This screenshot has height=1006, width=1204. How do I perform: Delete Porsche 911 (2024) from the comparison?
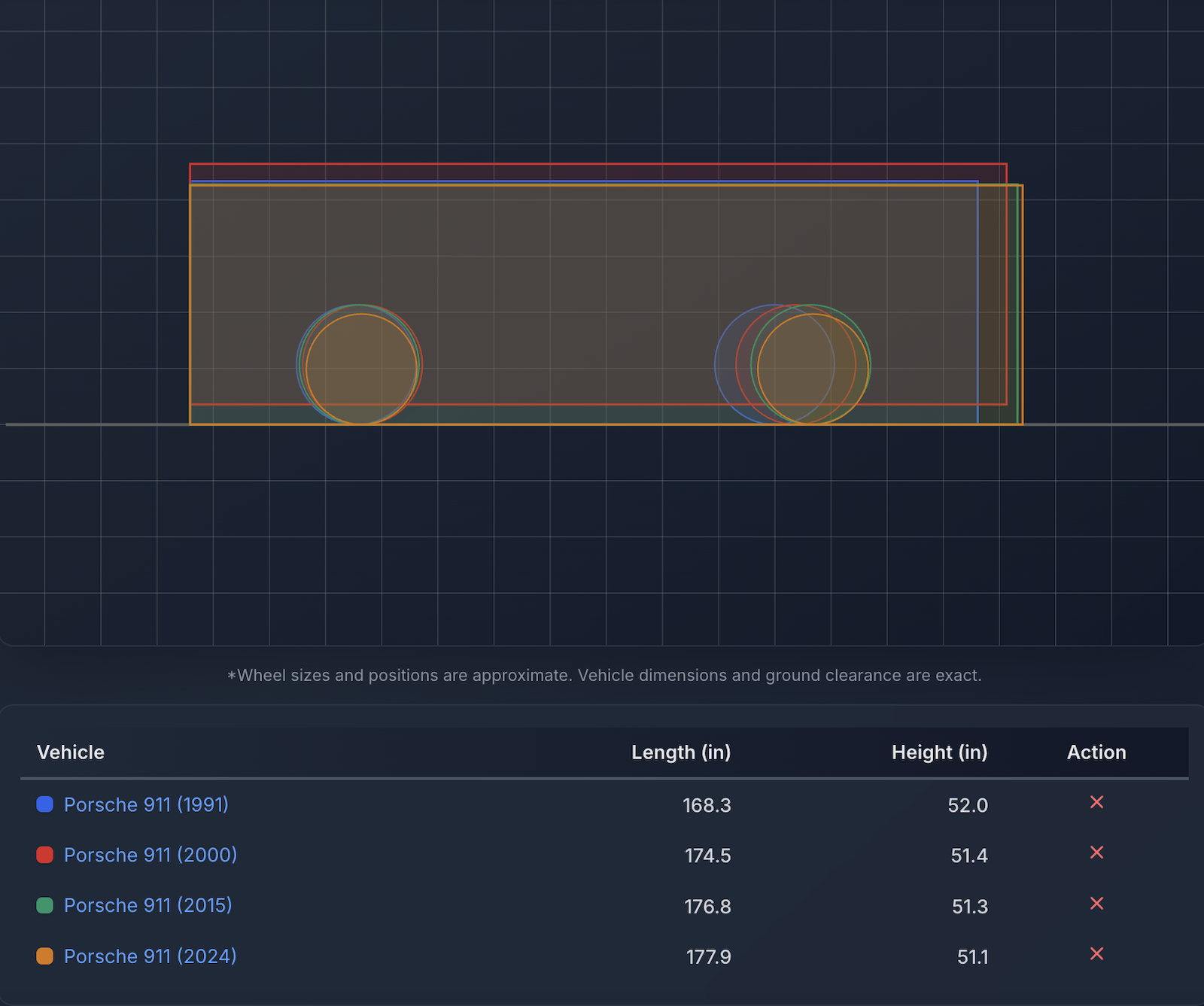pos(1096,954)
